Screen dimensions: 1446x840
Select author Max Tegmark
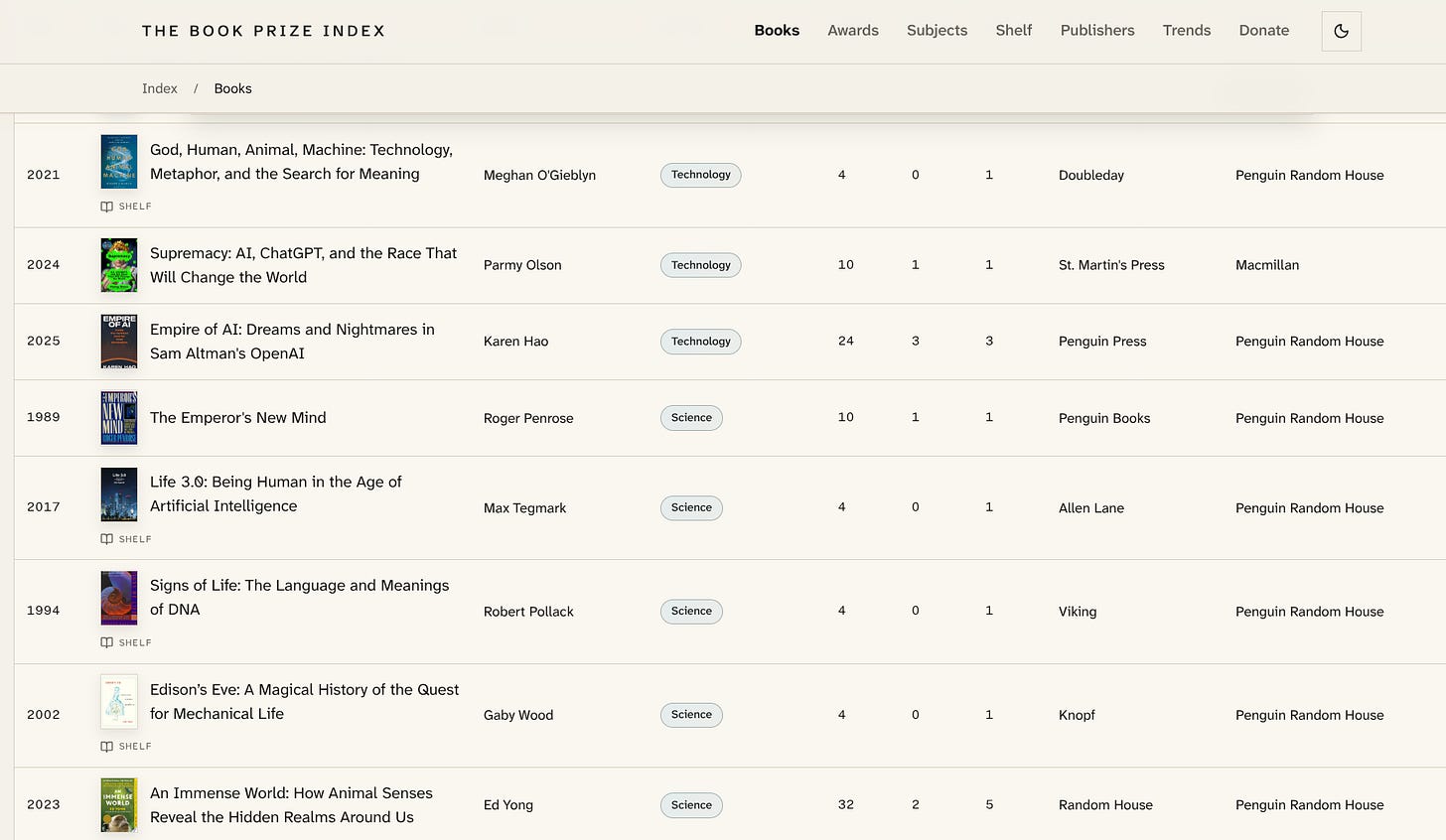pyautogui.click(x=524, y=508)
